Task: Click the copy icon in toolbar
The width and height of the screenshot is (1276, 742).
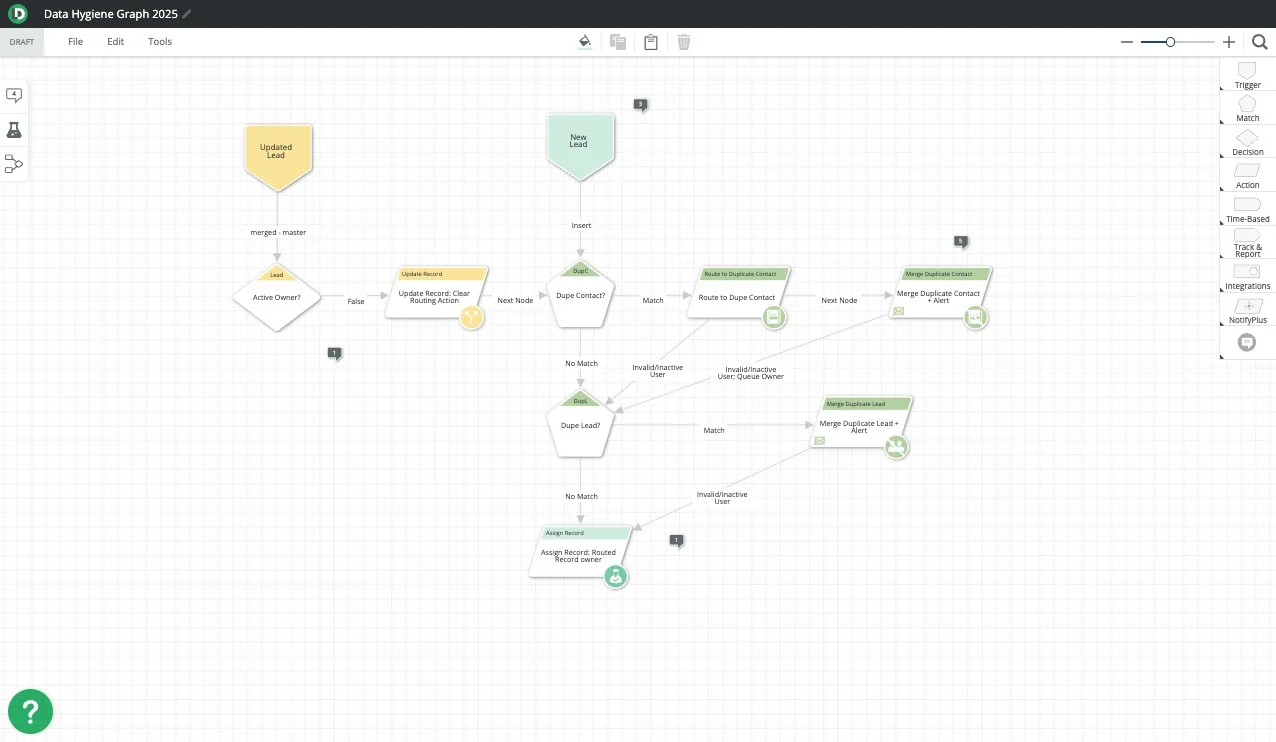Action: (618, 42)
